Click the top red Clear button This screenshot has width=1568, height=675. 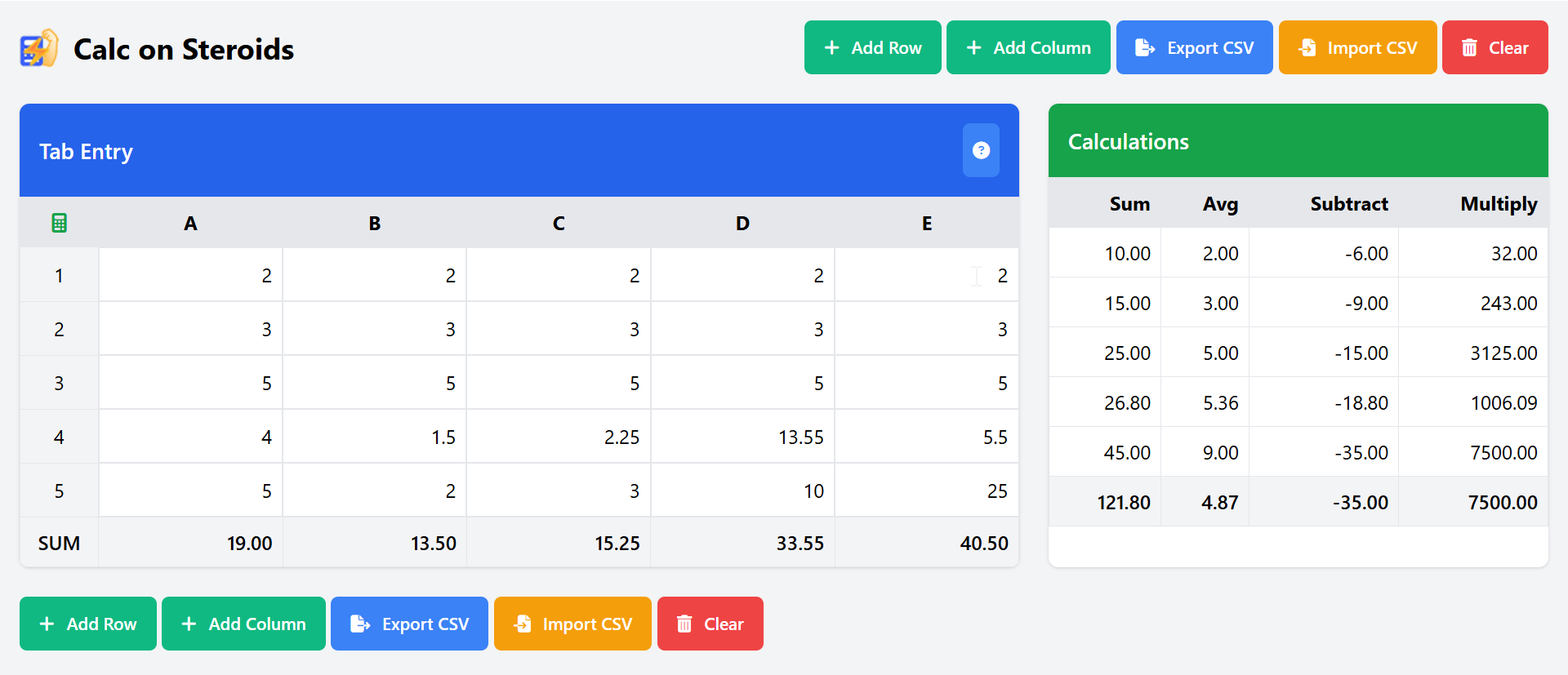(1494, 47)
